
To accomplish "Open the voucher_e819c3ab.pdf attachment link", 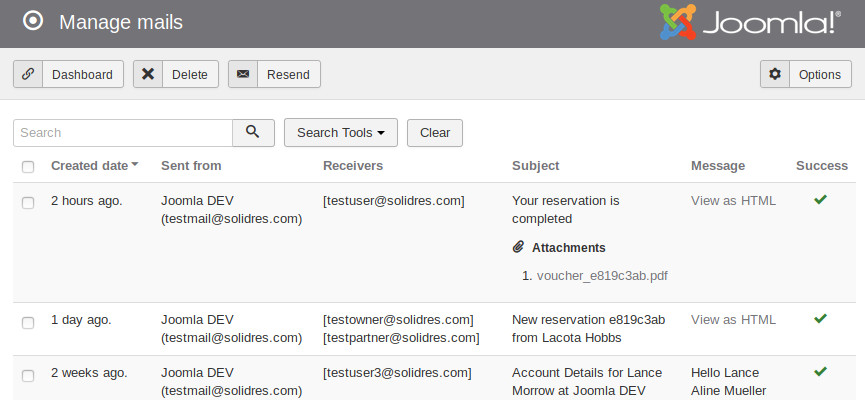I will [602, 276].
